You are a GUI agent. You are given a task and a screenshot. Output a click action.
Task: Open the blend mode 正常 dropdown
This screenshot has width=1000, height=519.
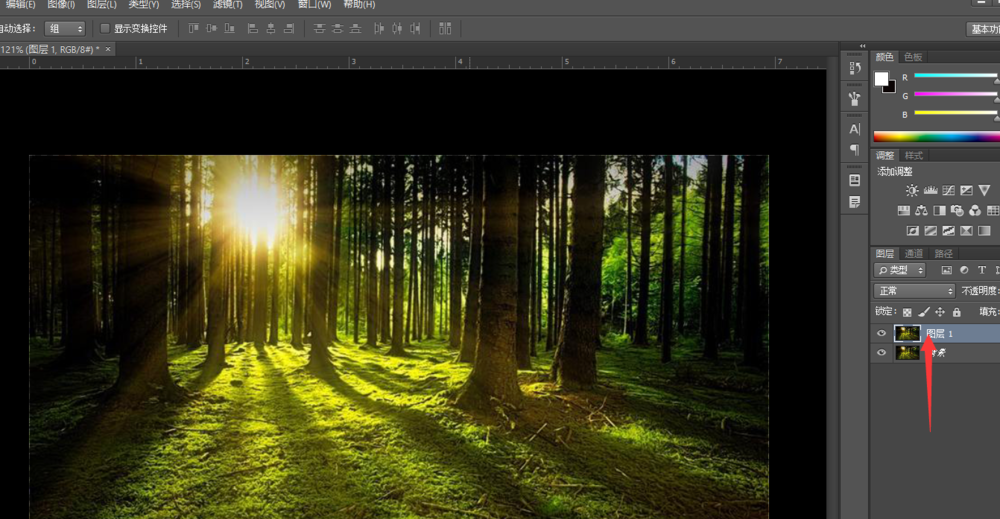pos(914,291)
